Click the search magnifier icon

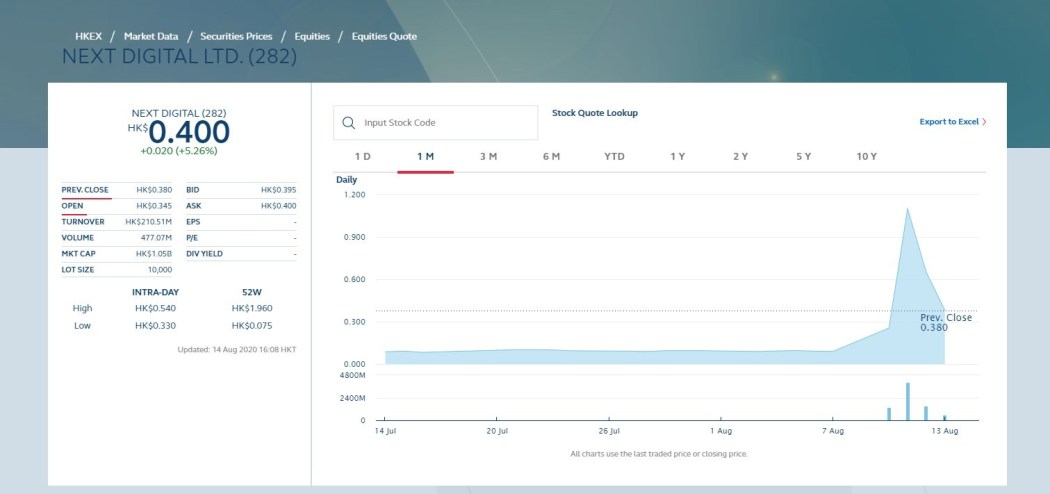[x=348, y=123]
